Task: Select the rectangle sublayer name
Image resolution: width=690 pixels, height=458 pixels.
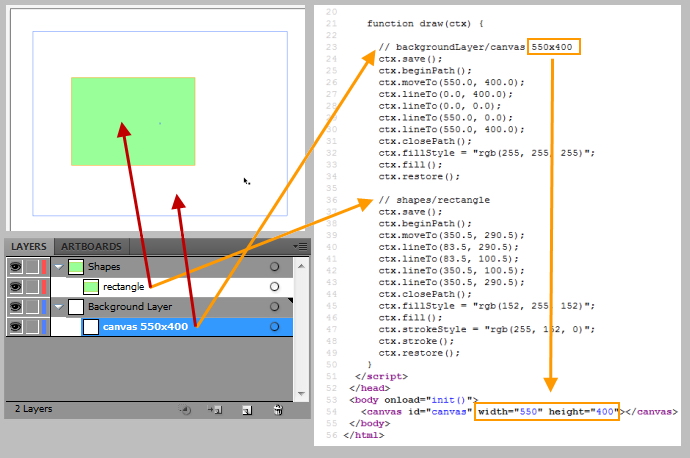Action: click(x=123, y=287)
